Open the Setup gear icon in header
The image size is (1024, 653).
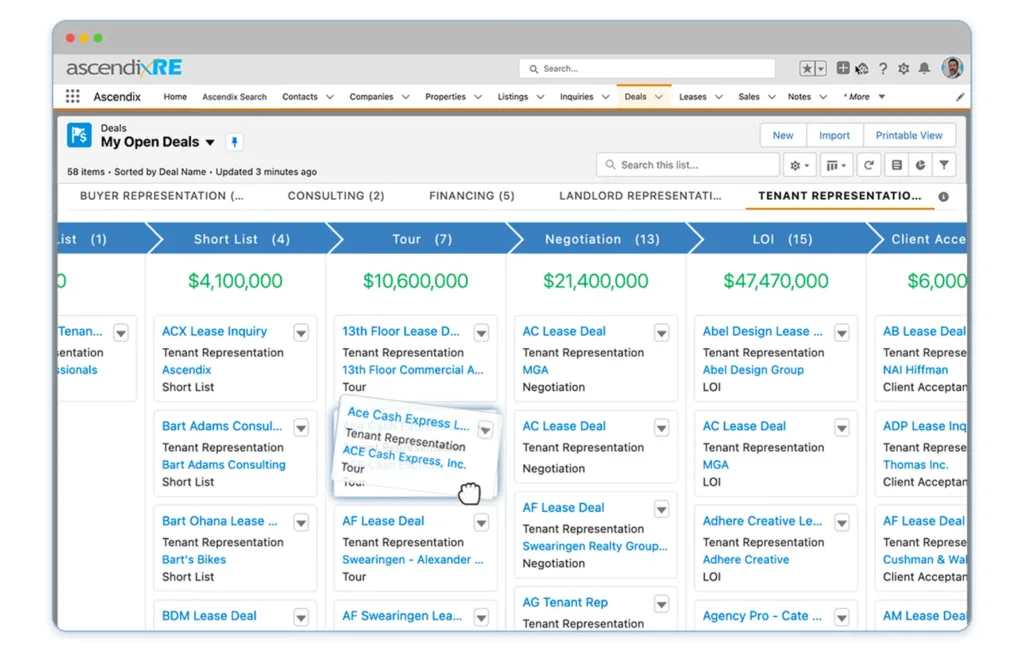903,69
